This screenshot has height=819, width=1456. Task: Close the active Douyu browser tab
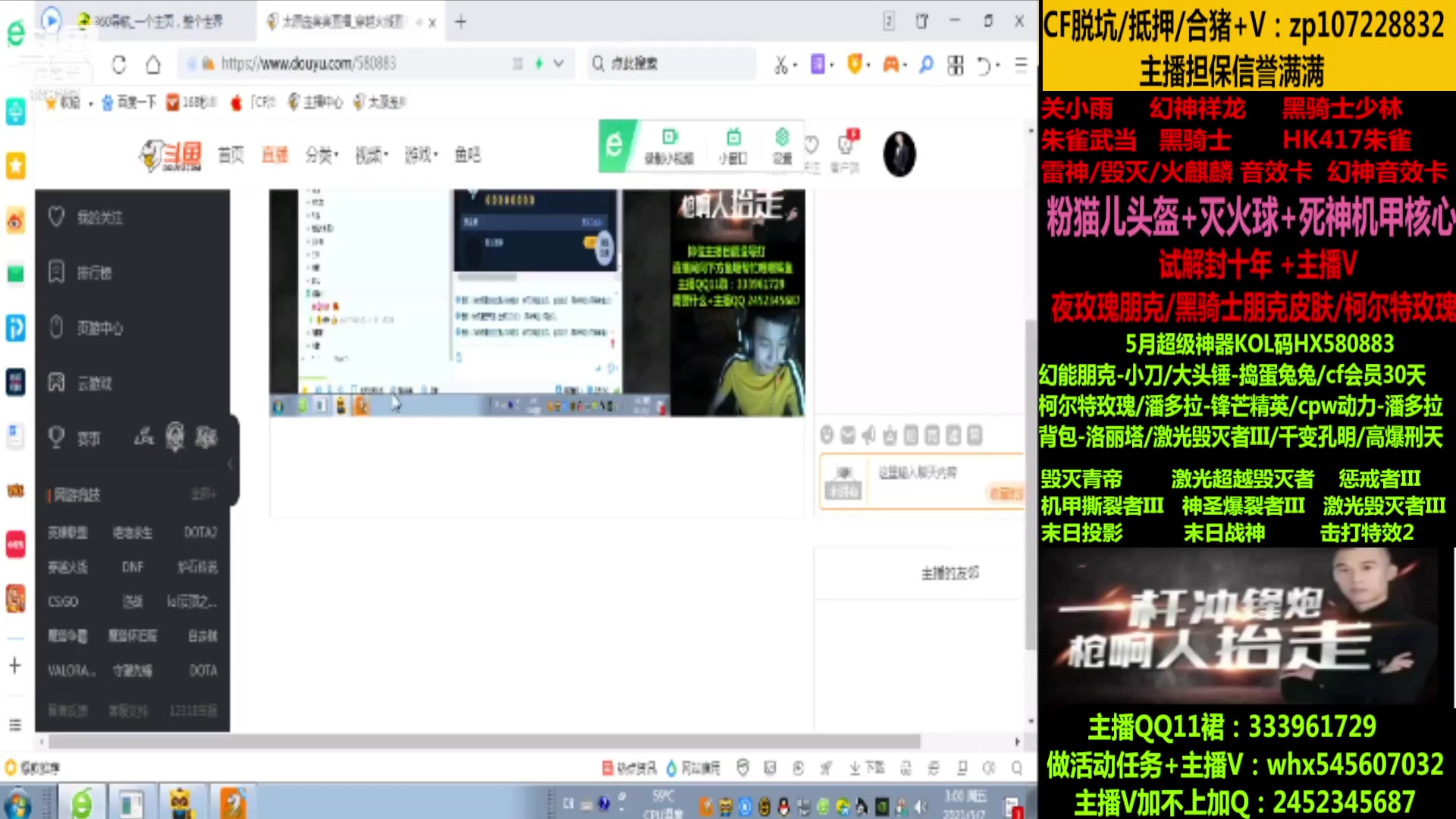432,23
